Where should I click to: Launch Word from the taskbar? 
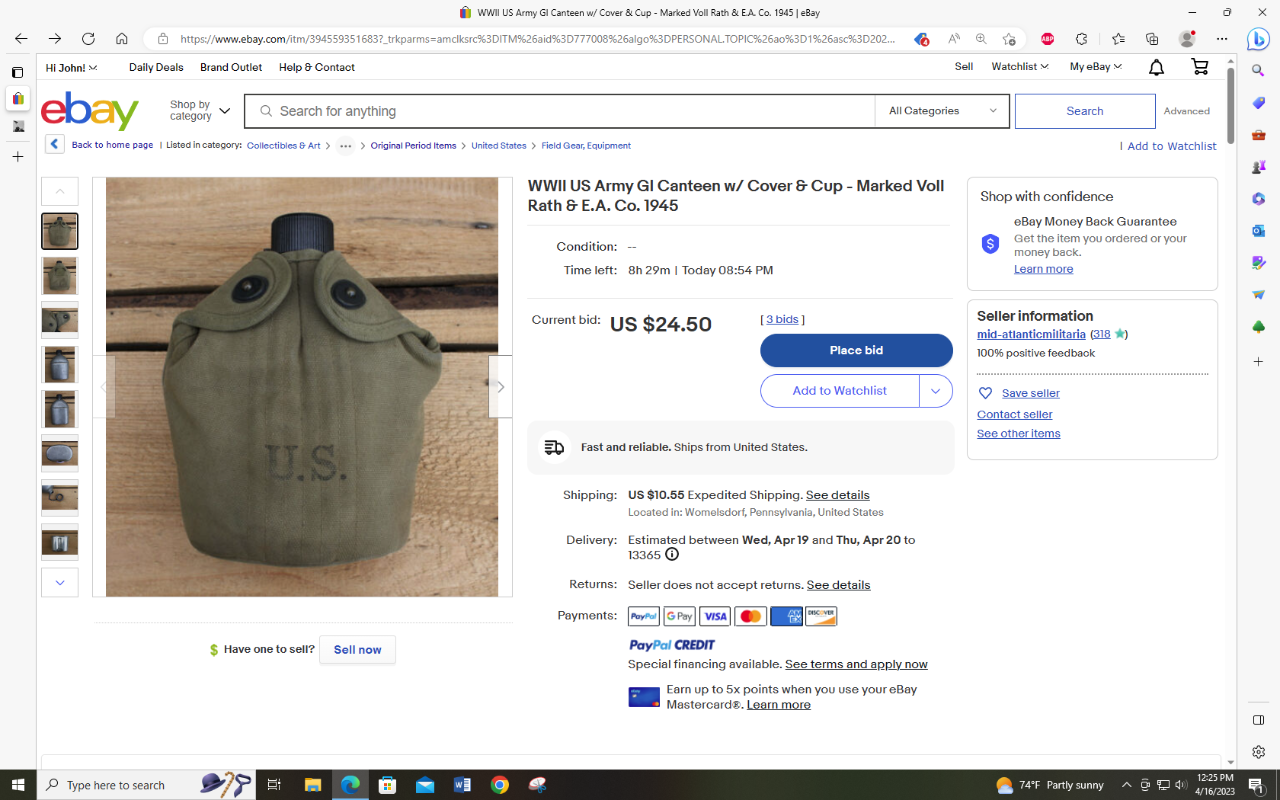point(461,784)
